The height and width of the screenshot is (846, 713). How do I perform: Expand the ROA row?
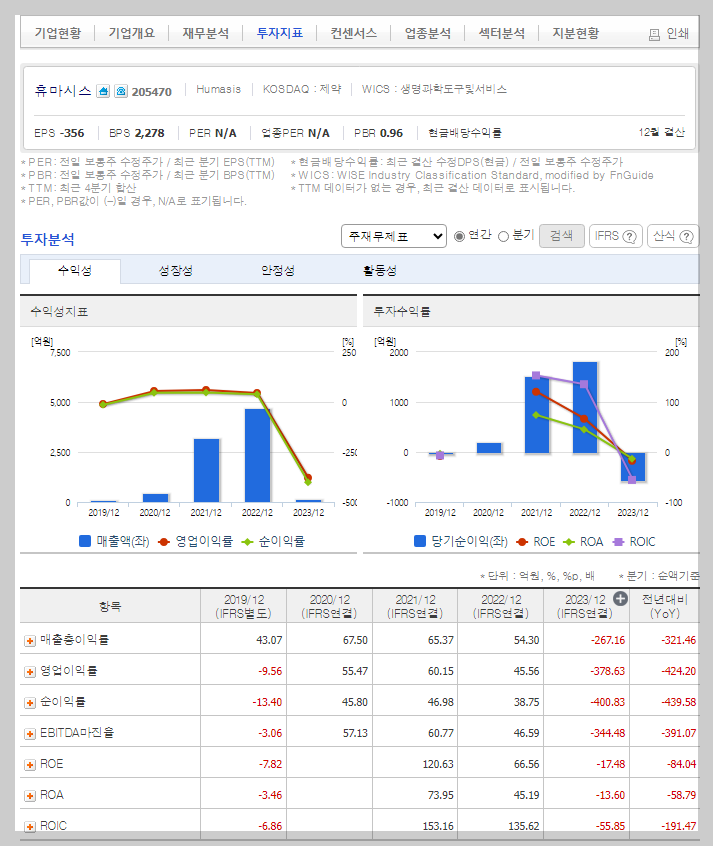click(30, 796)
